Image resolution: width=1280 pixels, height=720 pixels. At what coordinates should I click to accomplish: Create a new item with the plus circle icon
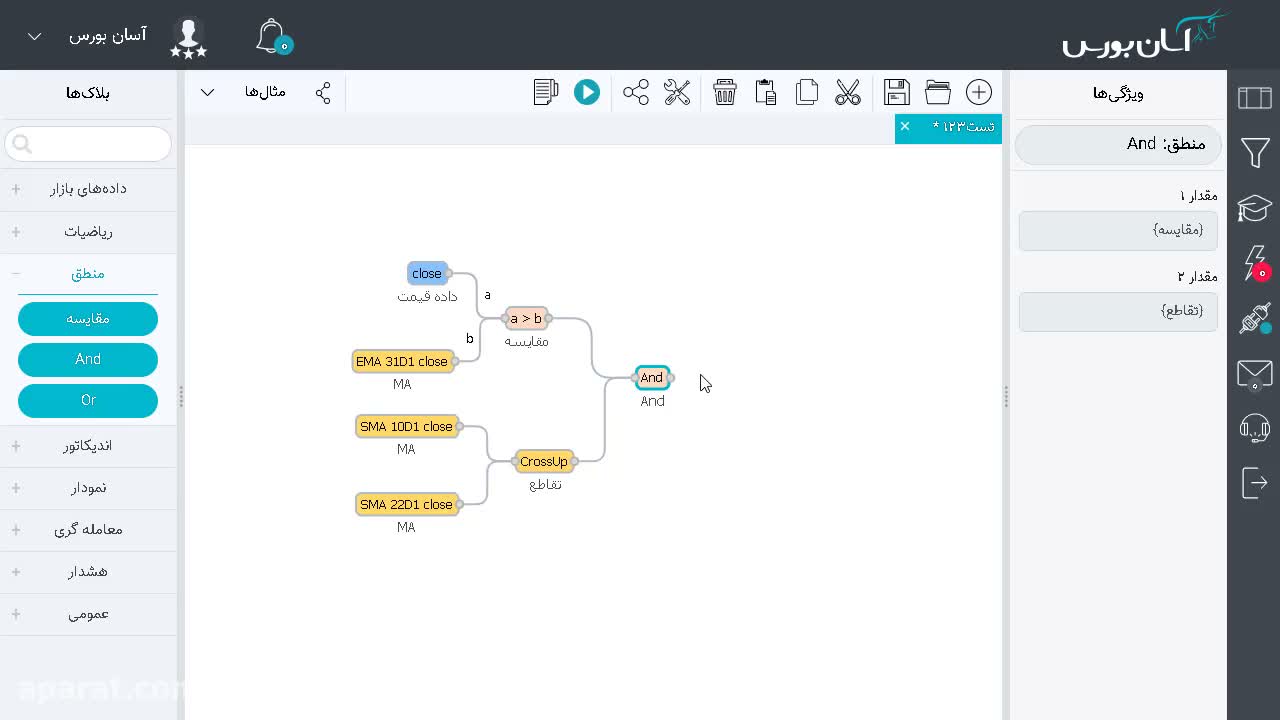point(979,92)
